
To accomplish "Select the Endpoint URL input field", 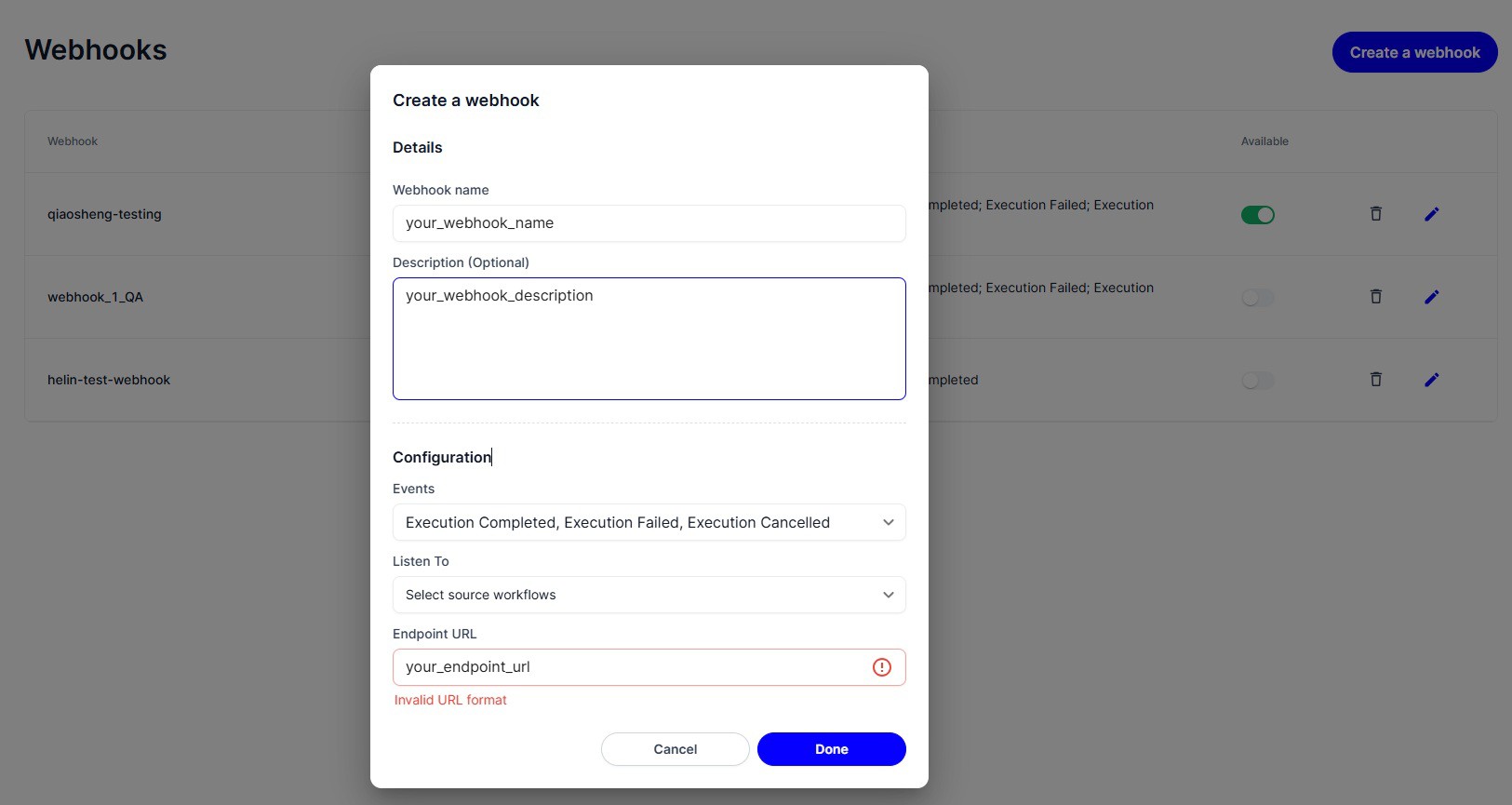I will (x=649, y=667).
